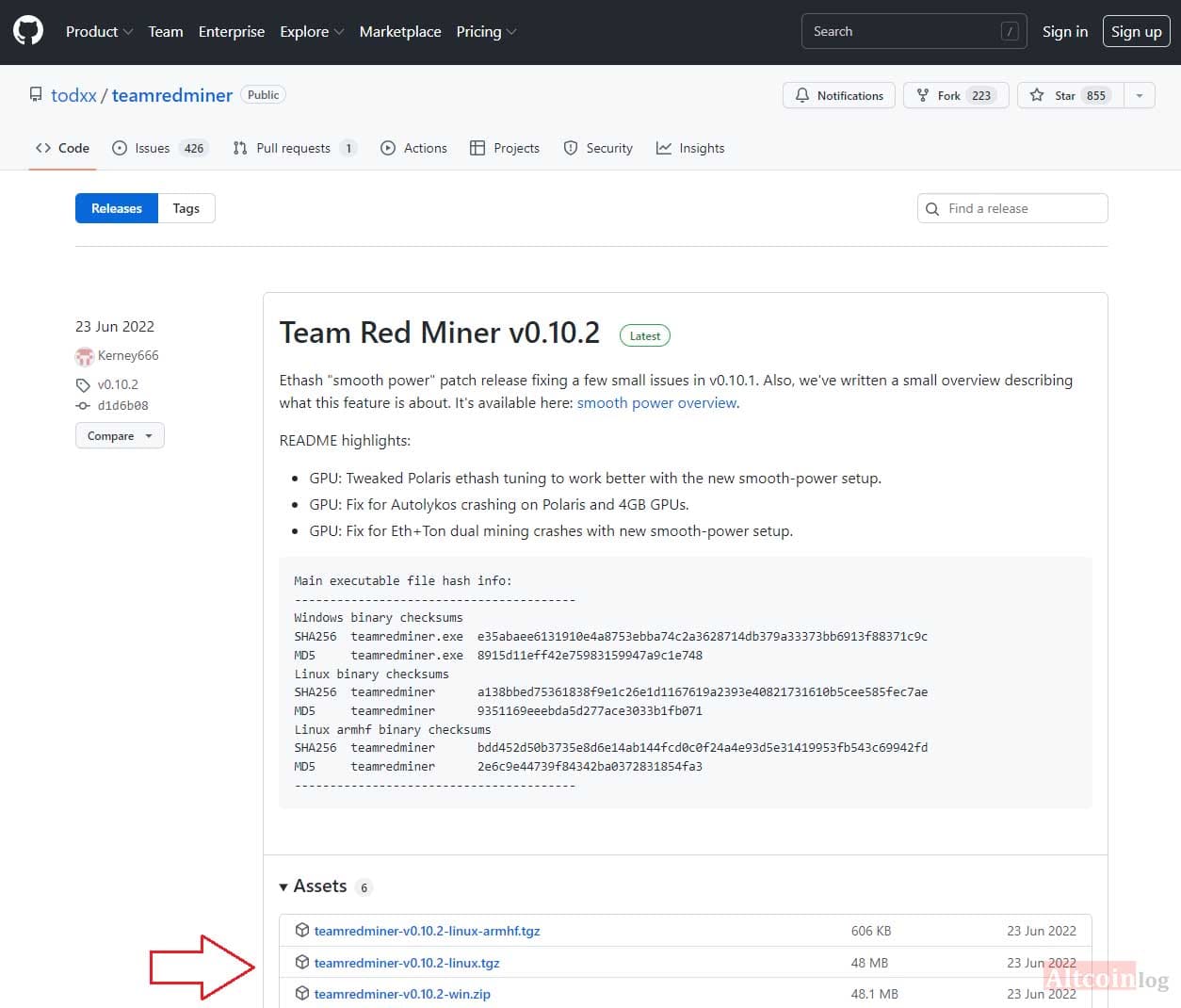Click the package icon for linux.tgz
Viewport: 1181px width, 1008px height.
pyautogui.click(x=302, y=962)
